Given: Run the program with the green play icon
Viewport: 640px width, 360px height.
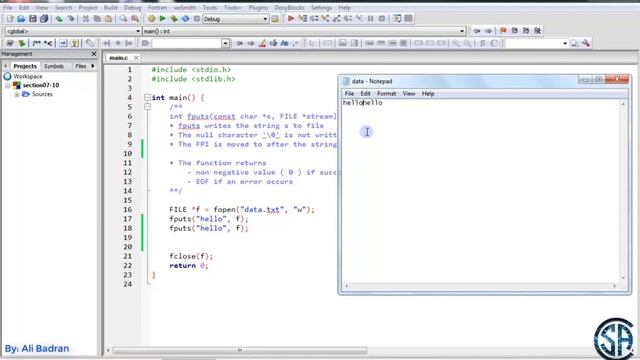Looking at the screenshot, I should (162, 19).
